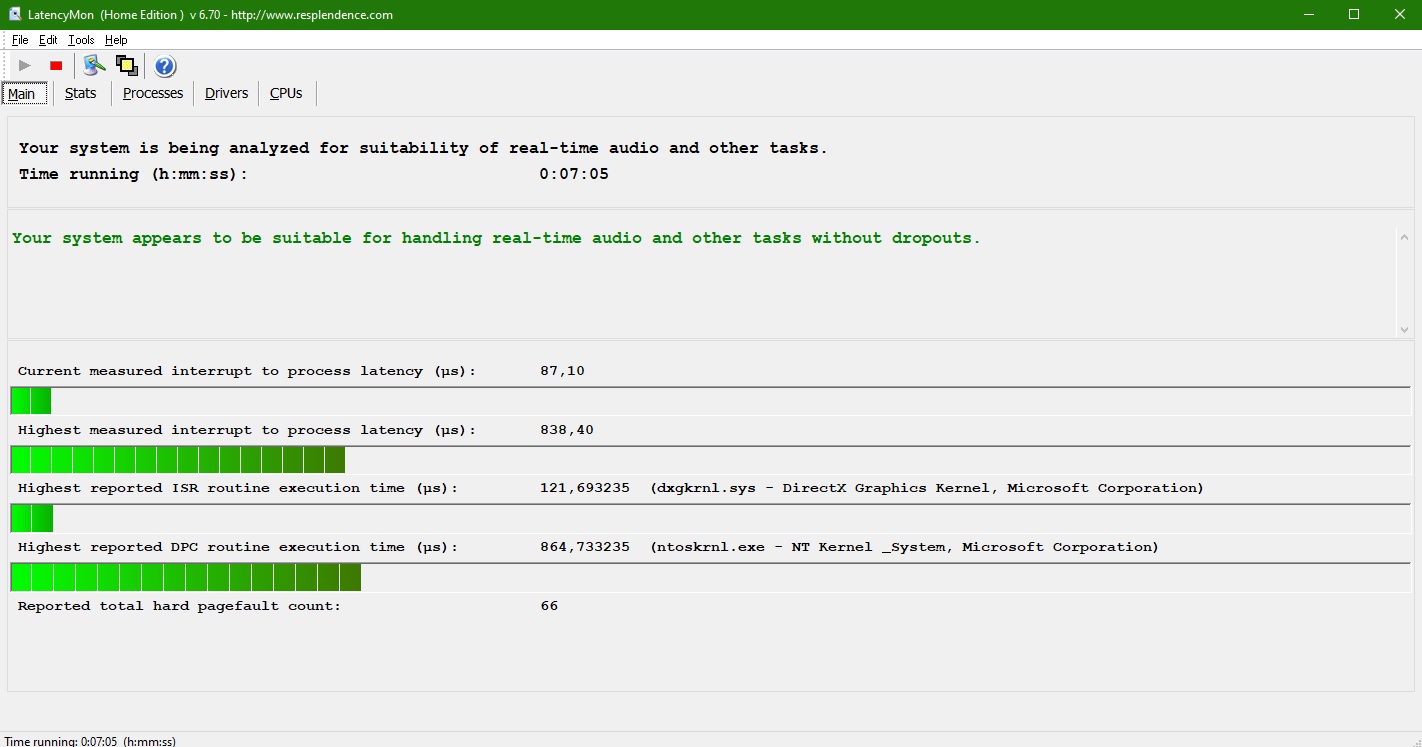Click the red Stop monitoring button
Screen dimensions: 1422x747
pyautogui.click(x=56, y=66)
